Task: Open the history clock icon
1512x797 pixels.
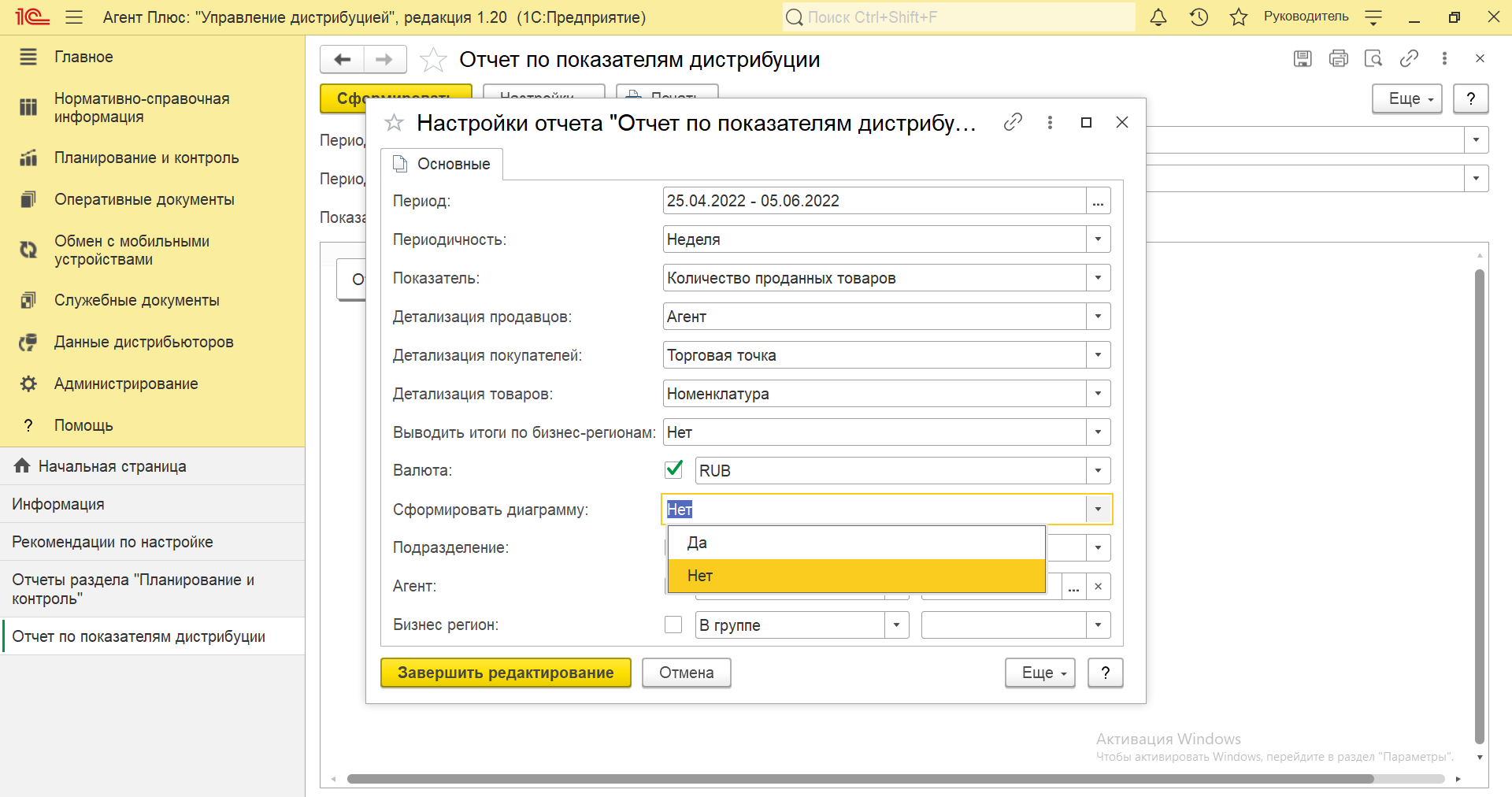Action: [x=1199, y=17]
